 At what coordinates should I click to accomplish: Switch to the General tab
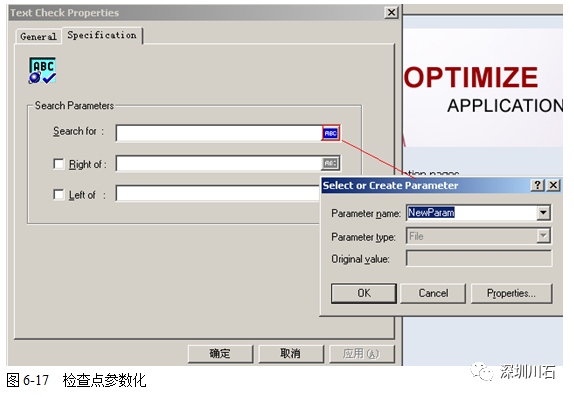tap(38, 37)
